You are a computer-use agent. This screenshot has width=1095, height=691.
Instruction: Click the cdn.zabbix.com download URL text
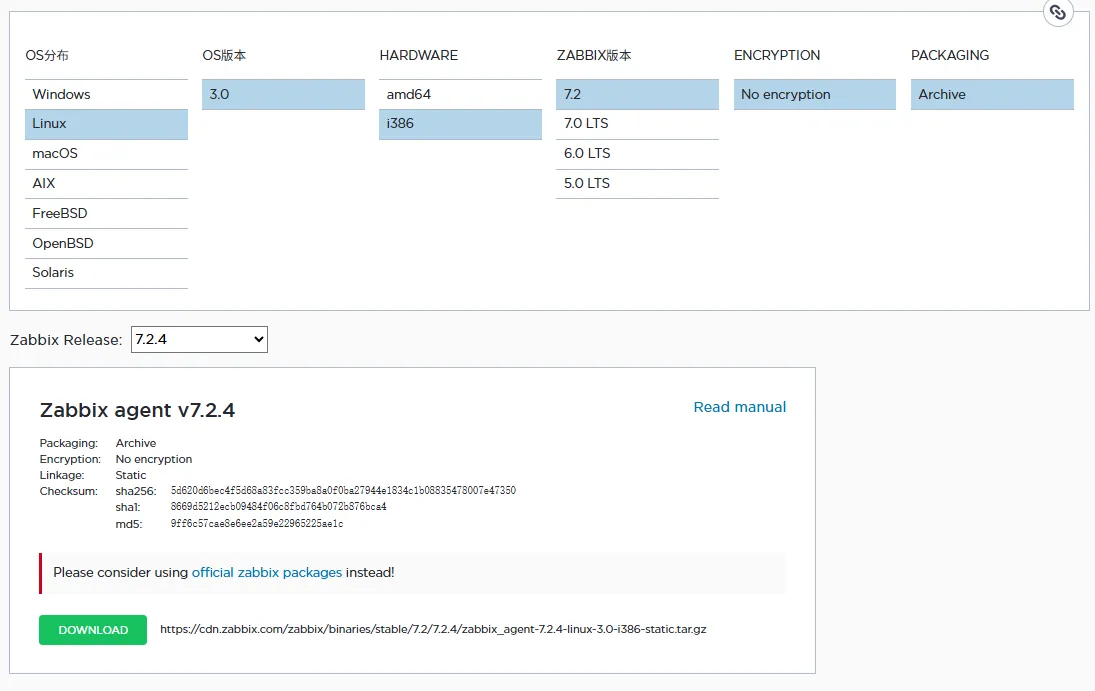point(433,629)
